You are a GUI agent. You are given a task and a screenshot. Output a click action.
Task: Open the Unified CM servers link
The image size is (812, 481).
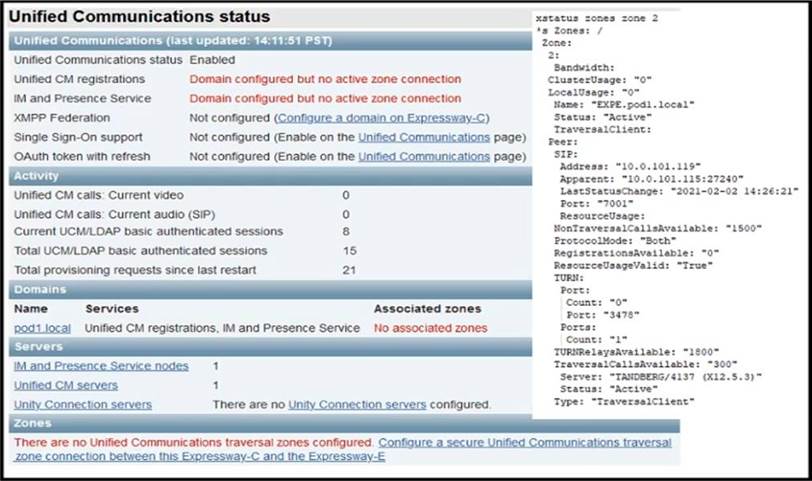[65, 385]
